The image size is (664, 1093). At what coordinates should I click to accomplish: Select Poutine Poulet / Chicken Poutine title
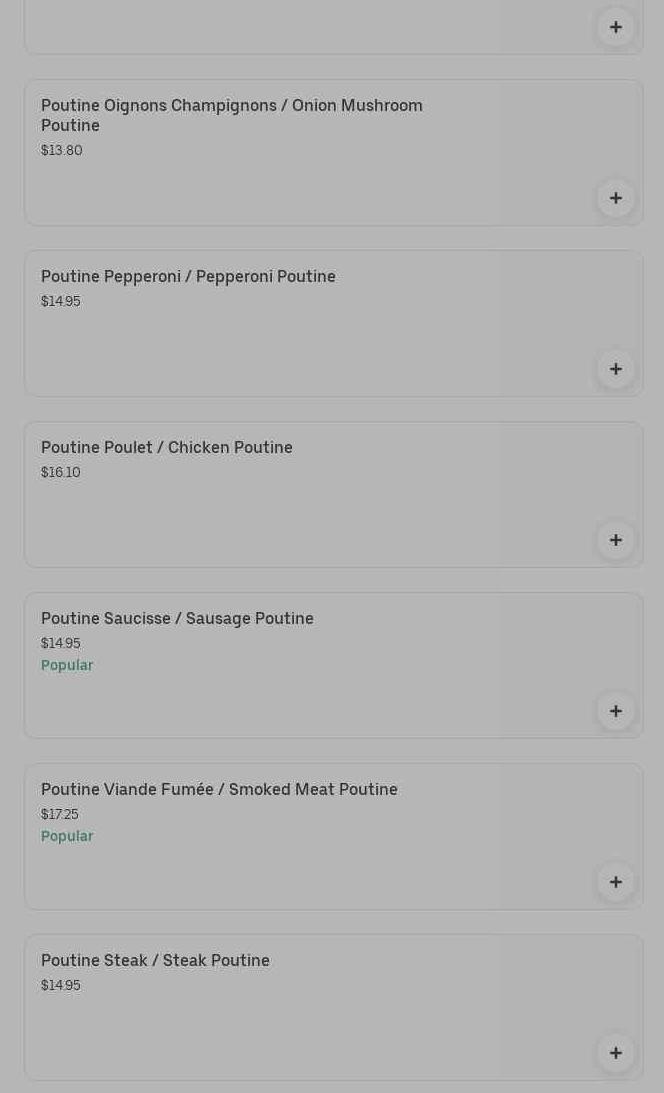click(167, 447)
